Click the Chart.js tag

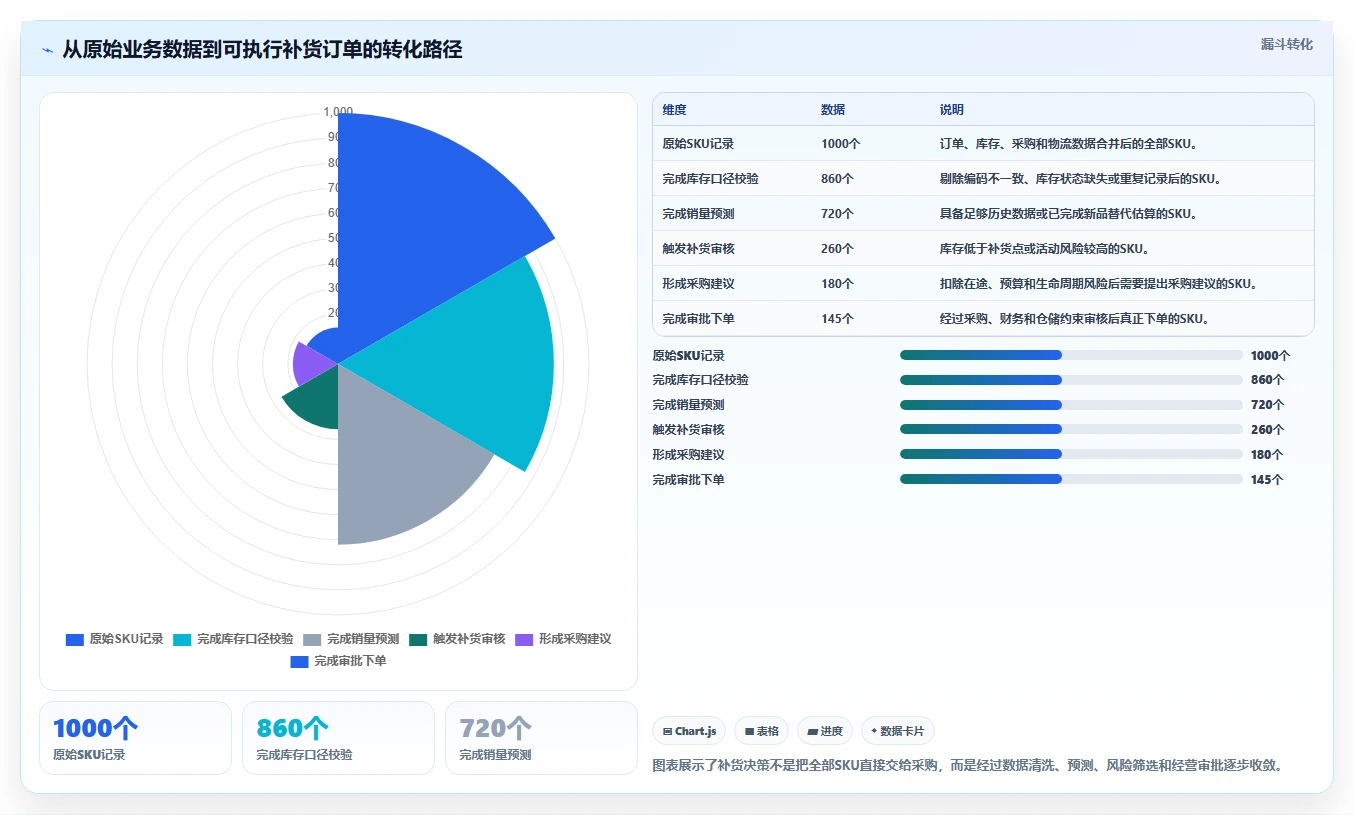tap(690, 731)
